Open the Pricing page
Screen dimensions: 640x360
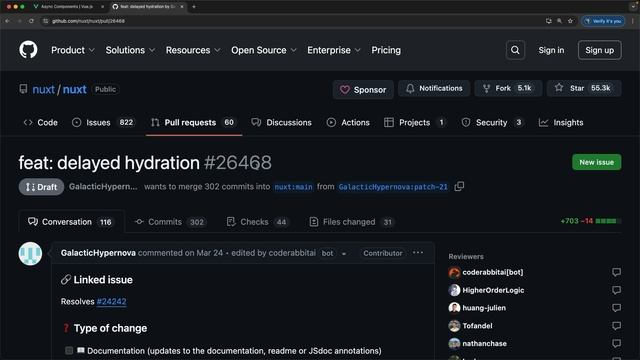pyautogui.click(x=386, y=50)
